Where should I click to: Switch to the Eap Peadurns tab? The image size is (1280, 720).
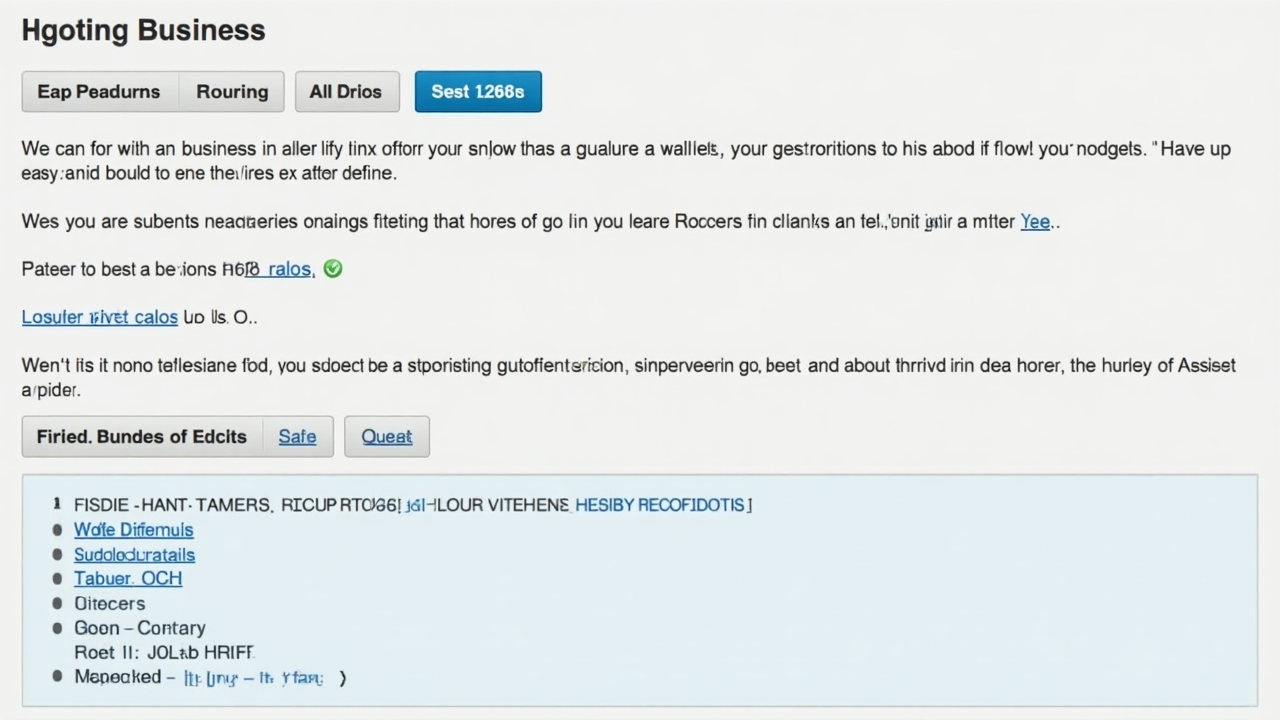[x=99, y=92]
